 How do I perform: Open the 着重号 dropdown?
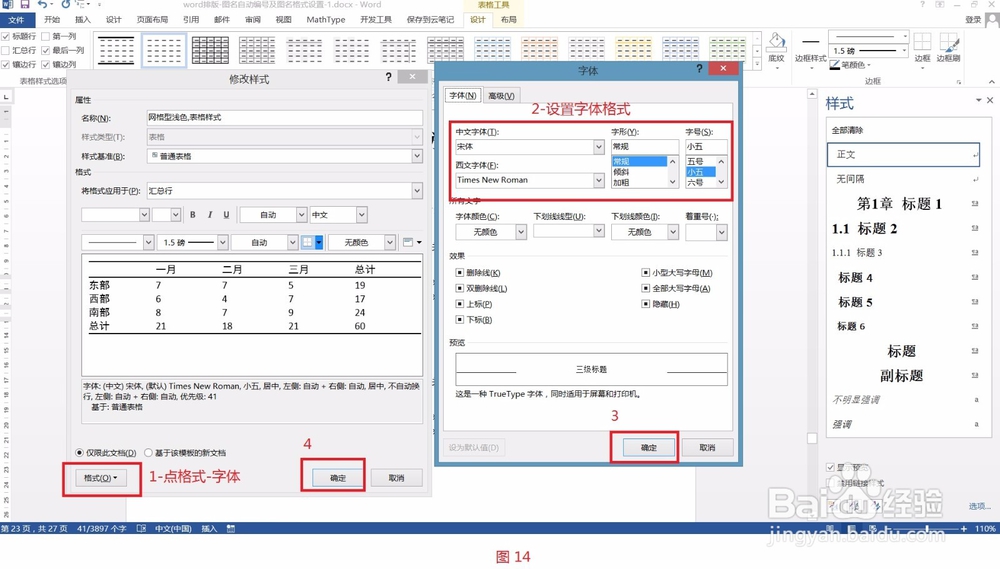coord(721,232)
